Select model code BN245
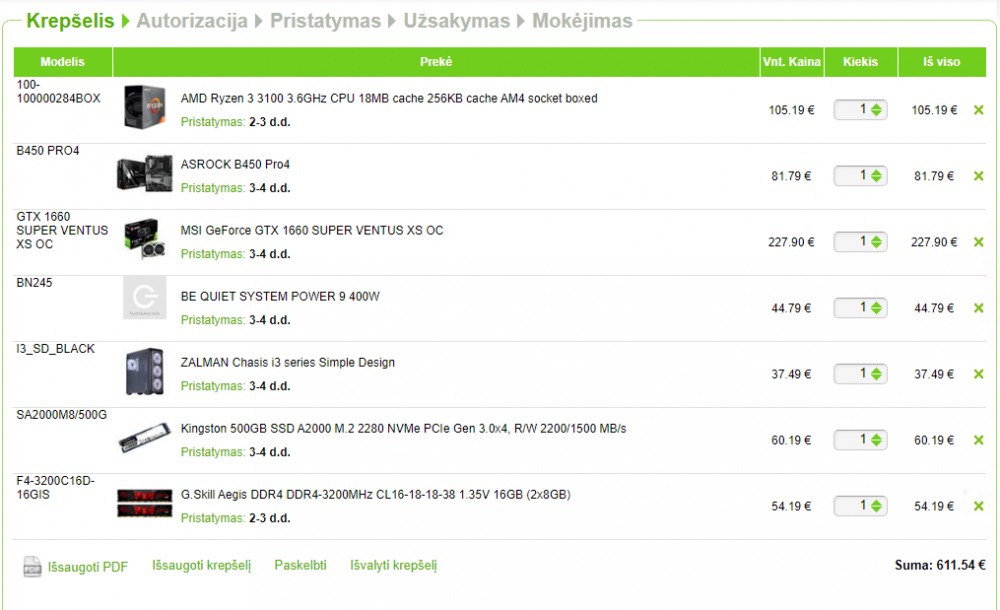The height and width of the screenshot is (610, 1000). (x=34, y=283)
